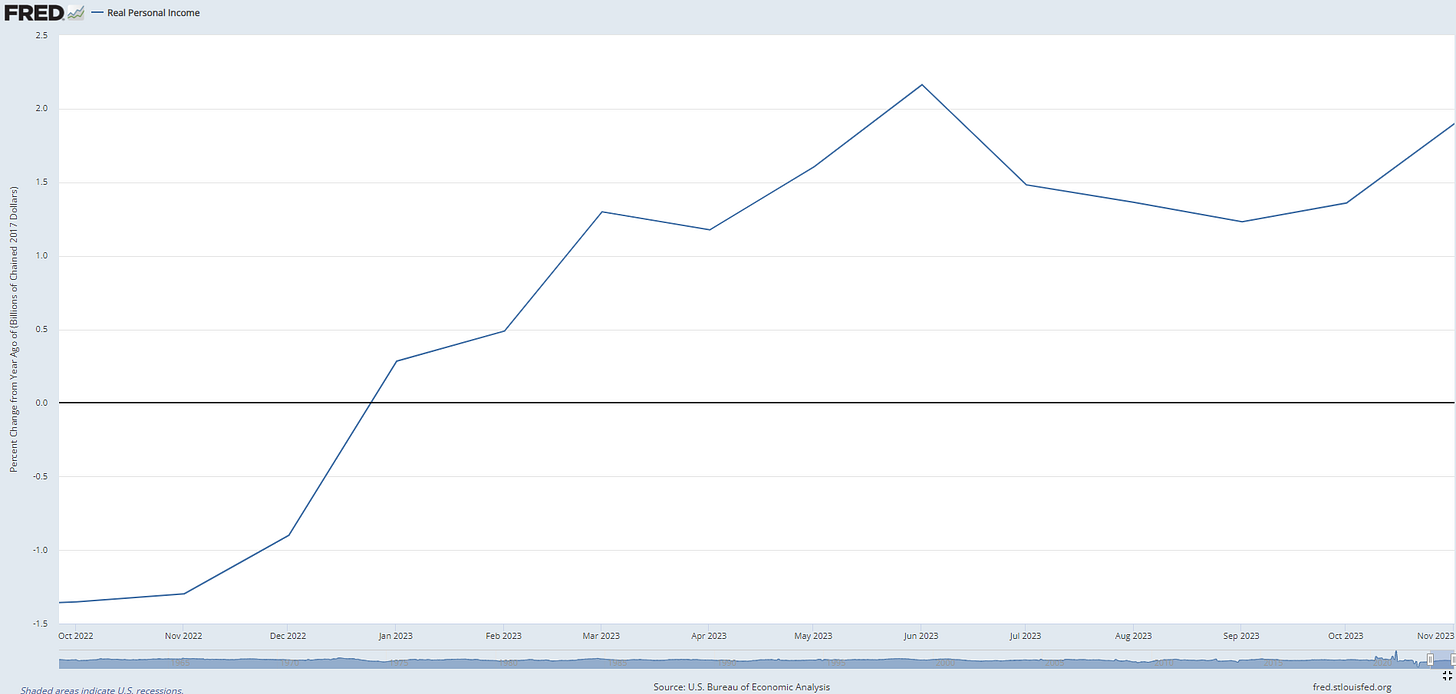Click the Shaded areas indicate U.S. recessions note
Viewport: 1456px width, 694px height.
(102, 690)
